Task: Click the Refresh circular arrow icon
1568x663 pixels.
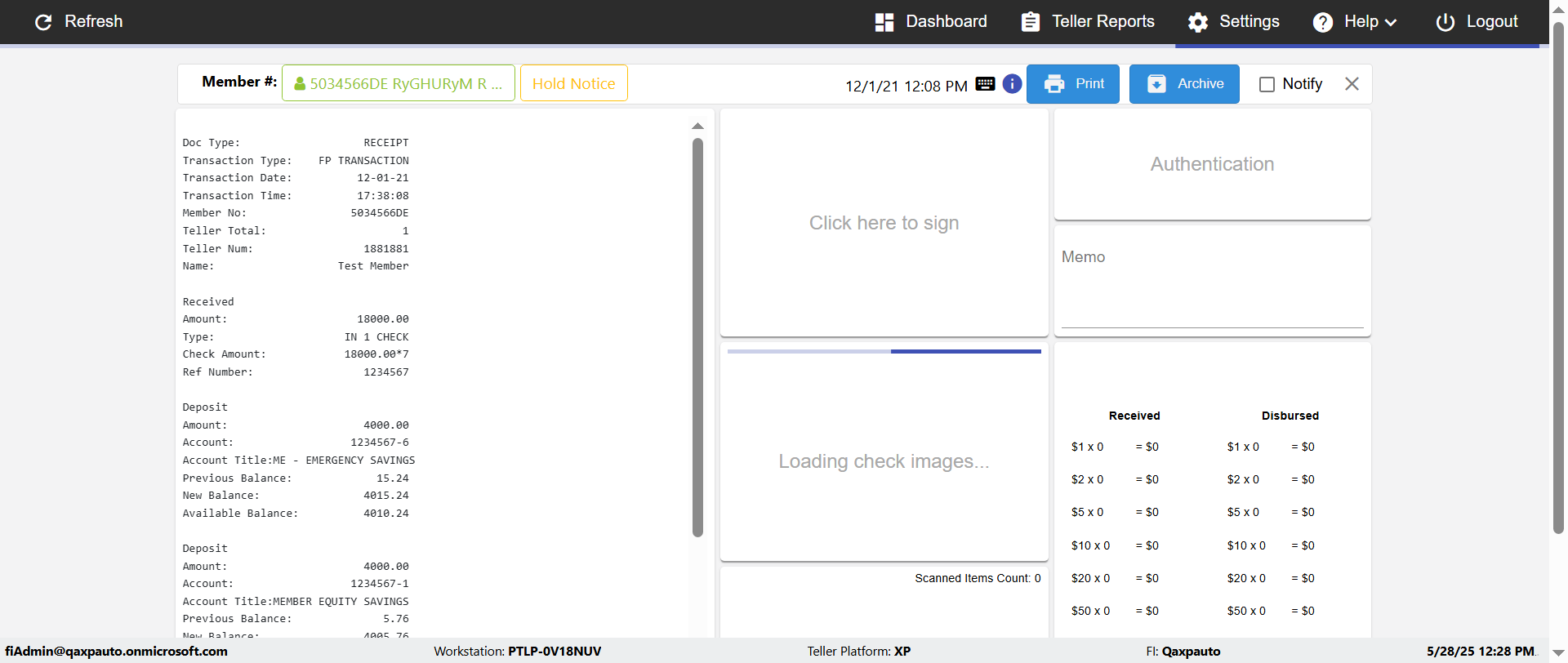Action: (43, 22)
